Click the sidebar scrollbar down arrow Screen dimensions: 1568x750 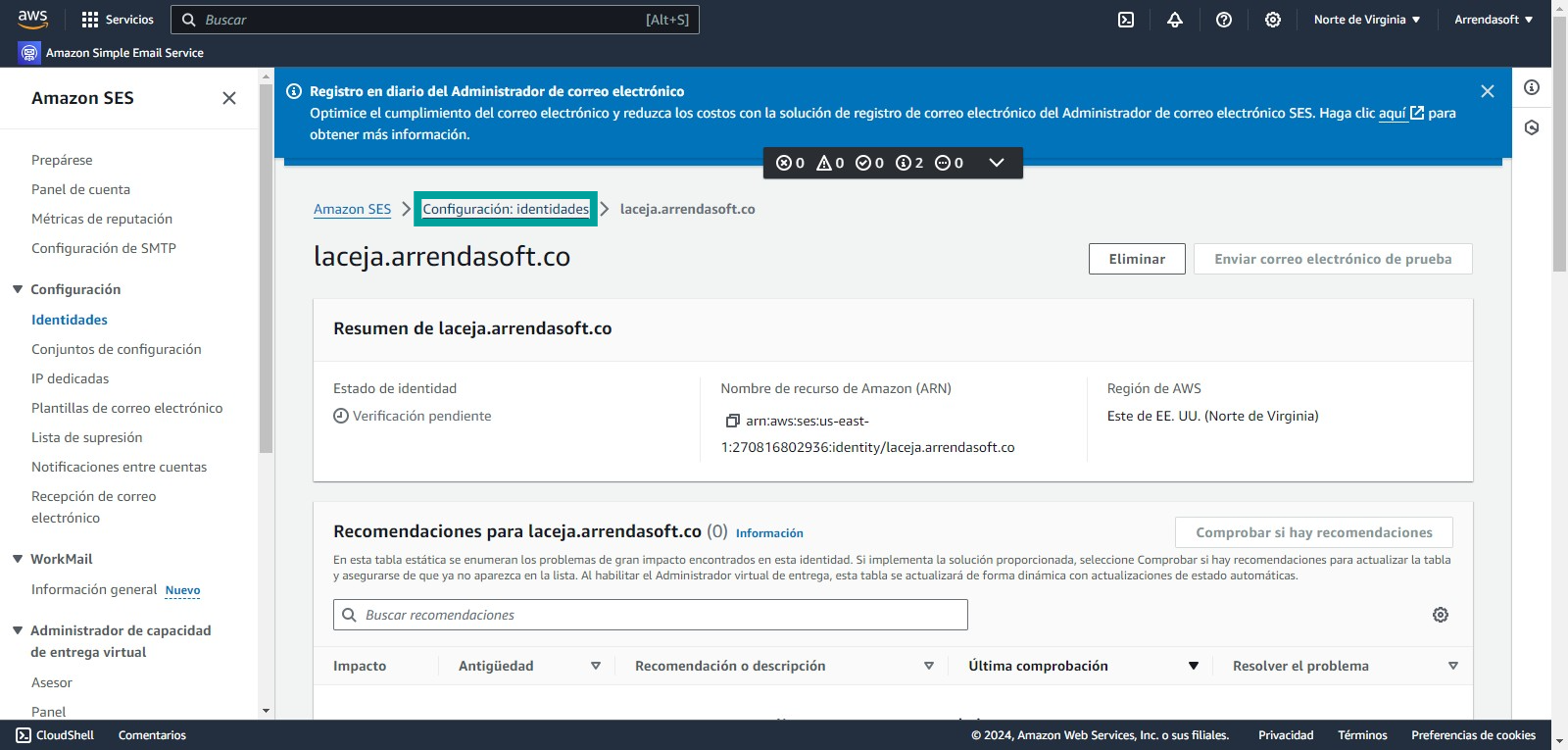tap(266, 711)
